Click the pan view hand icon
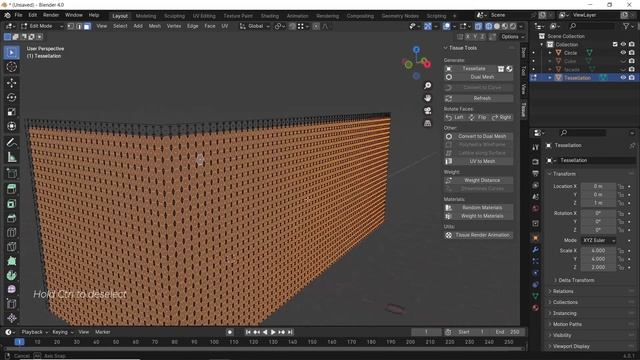 coord(427,98)
